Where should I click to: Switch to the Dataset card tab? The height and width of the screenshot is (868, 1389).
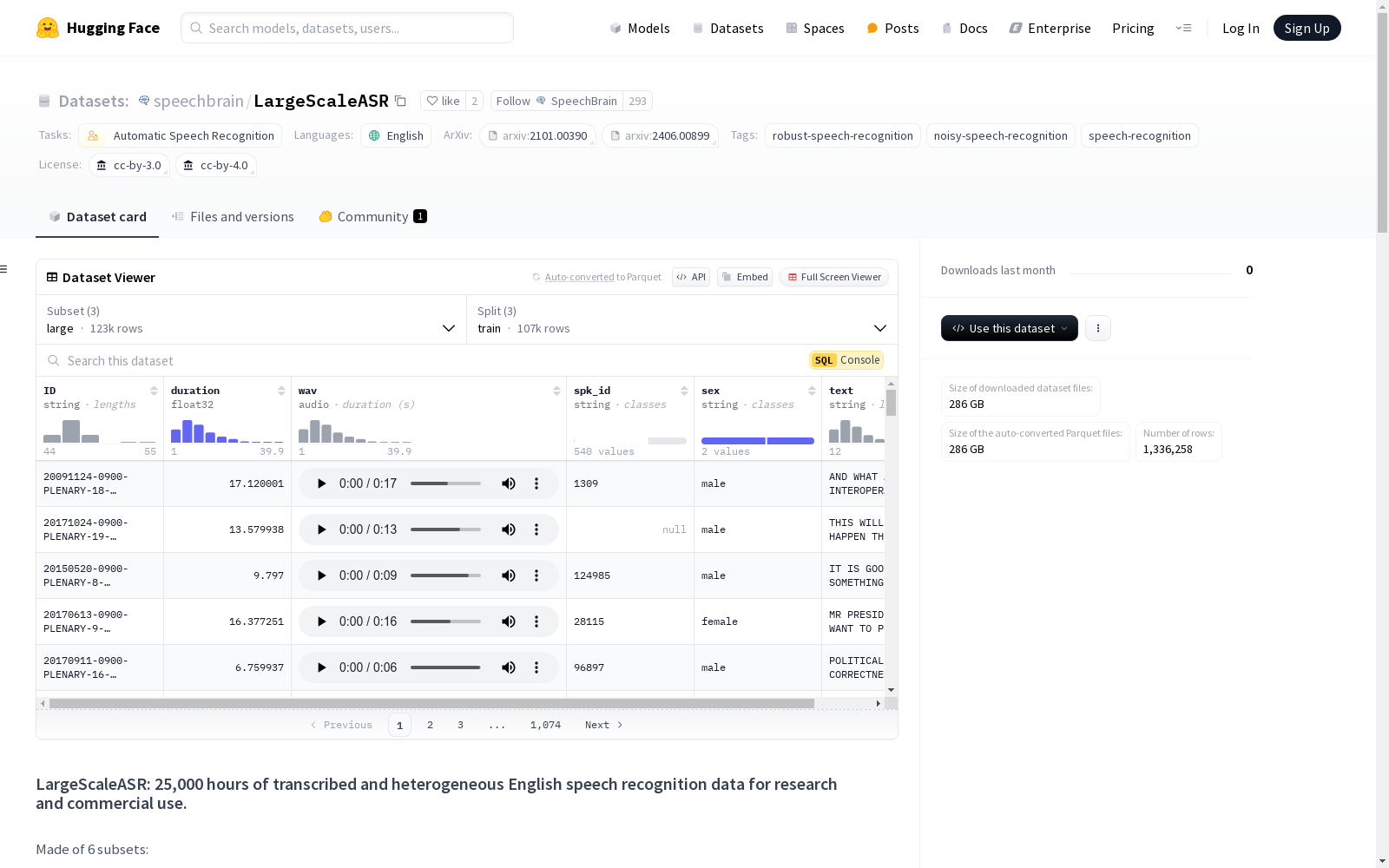click(x=97, y=217)
